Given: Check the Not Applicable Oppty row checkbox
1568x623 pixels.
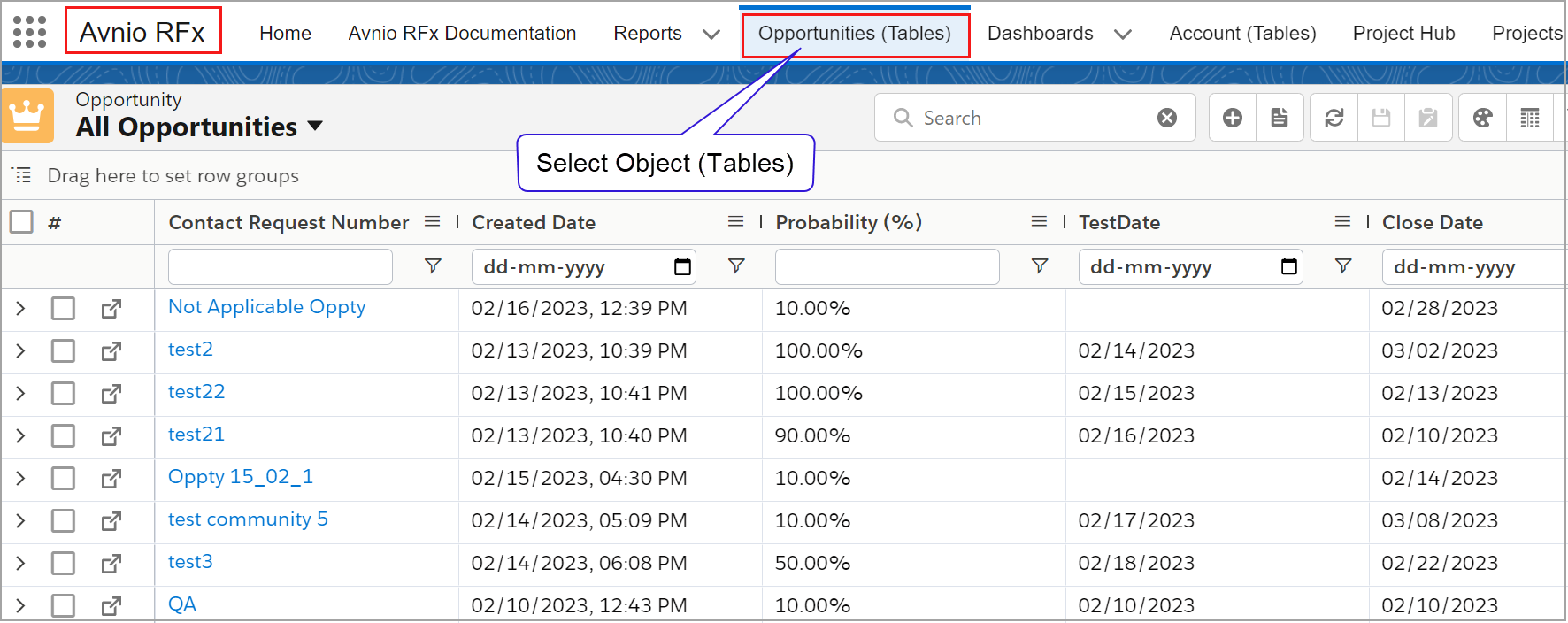Looking at the screenshot, I should [63, 309].
